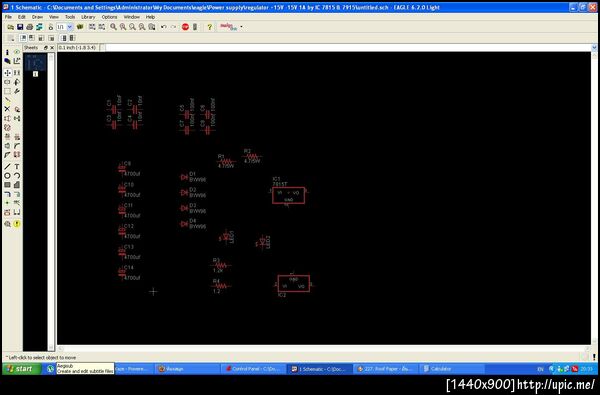The image size is (600, 395).
Task: Select the Wire line tool
Action: point(7,166)
